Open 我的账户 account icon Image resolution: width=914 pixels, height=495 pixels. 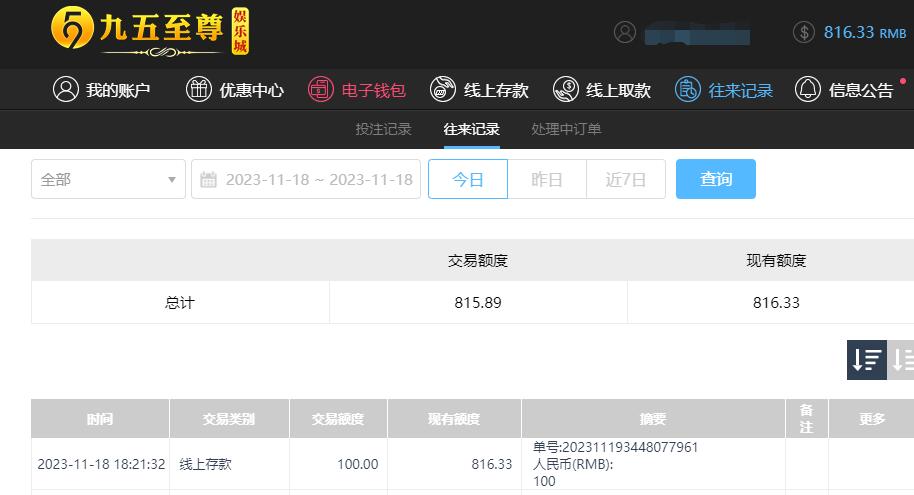click(65, 89)
